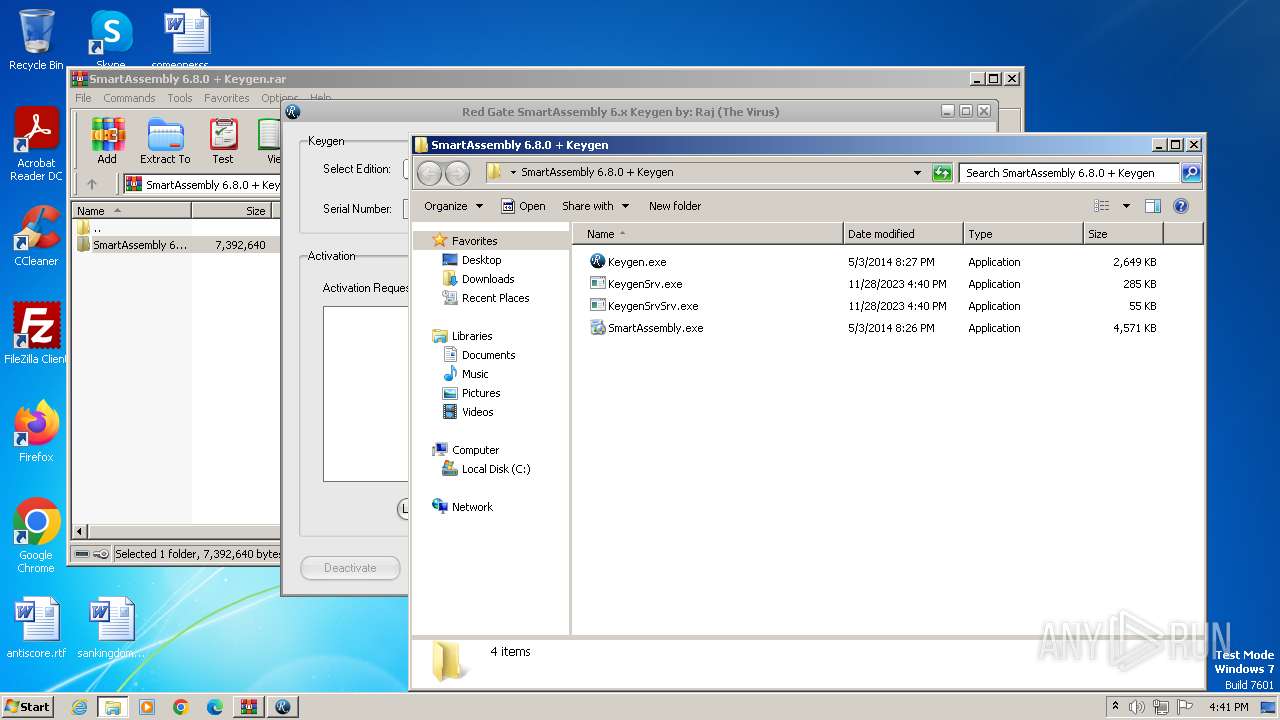Open WinRAR Commands menu
This screenshot has height=720, width=1280.
(x=129, y=98)
